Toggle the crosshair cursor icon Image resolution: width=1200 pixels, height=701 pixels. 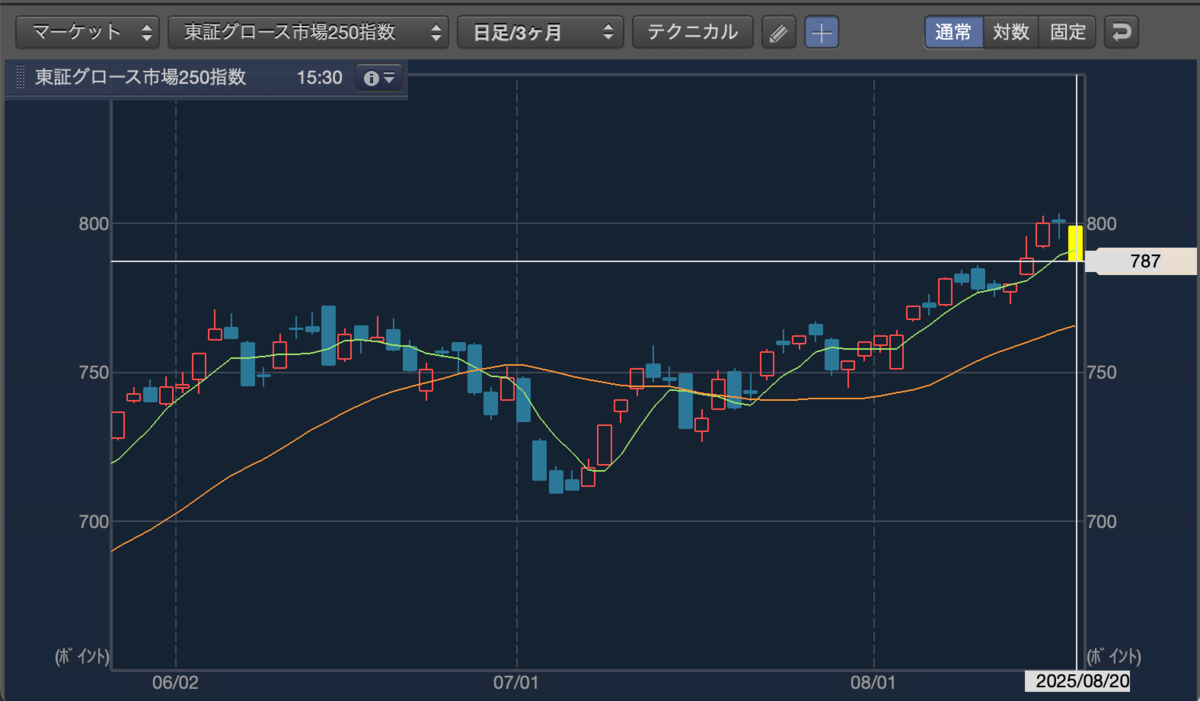point(821,32)
